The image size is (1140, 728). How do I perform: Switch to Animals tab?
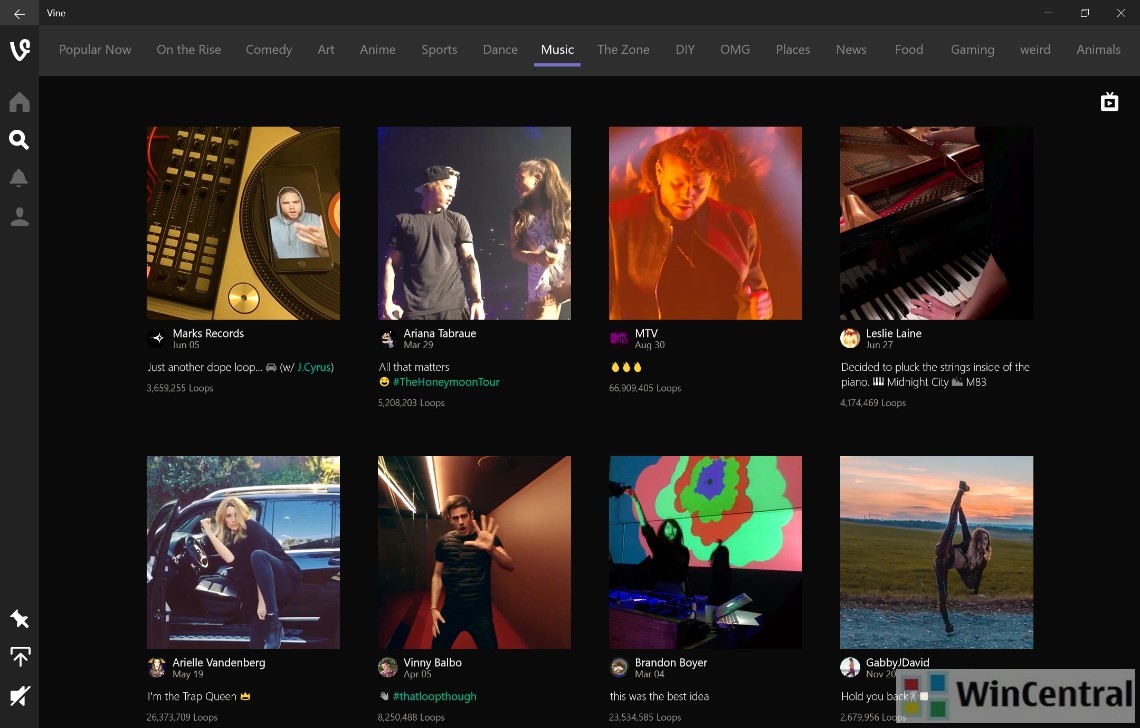click(1098, 49)
